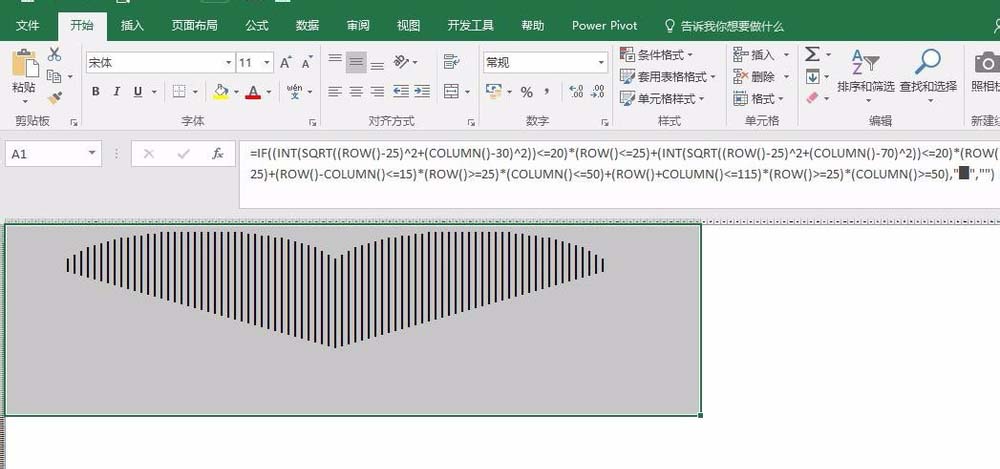Click the Decrease Indent icon
Image resolution: width=1000 pixels, height=469 pixels.
point(401,92)
